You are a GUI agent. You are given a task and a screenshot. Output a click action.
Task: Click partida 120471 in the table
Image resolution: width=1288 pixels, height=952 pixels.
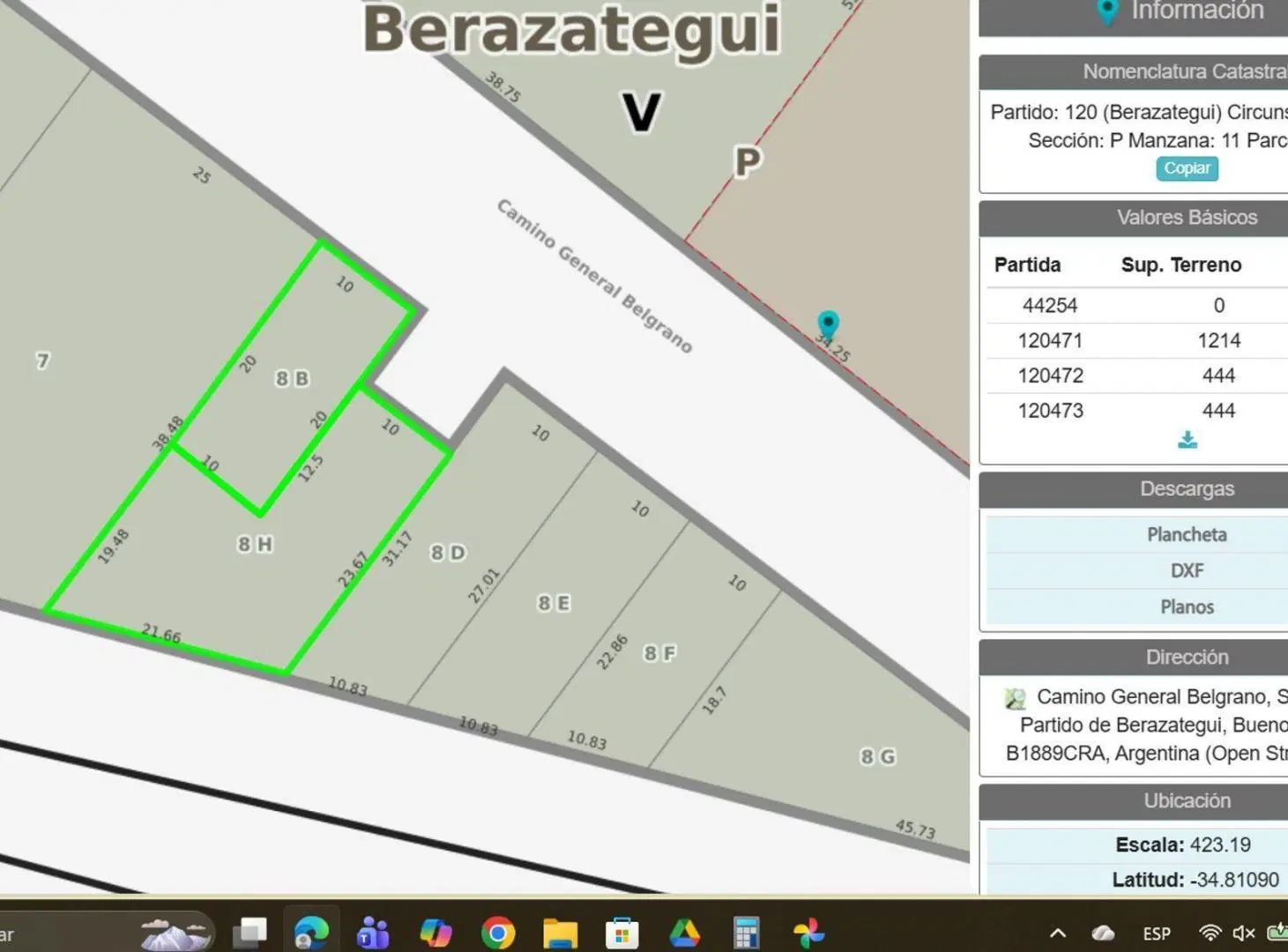click(1049, 340)
